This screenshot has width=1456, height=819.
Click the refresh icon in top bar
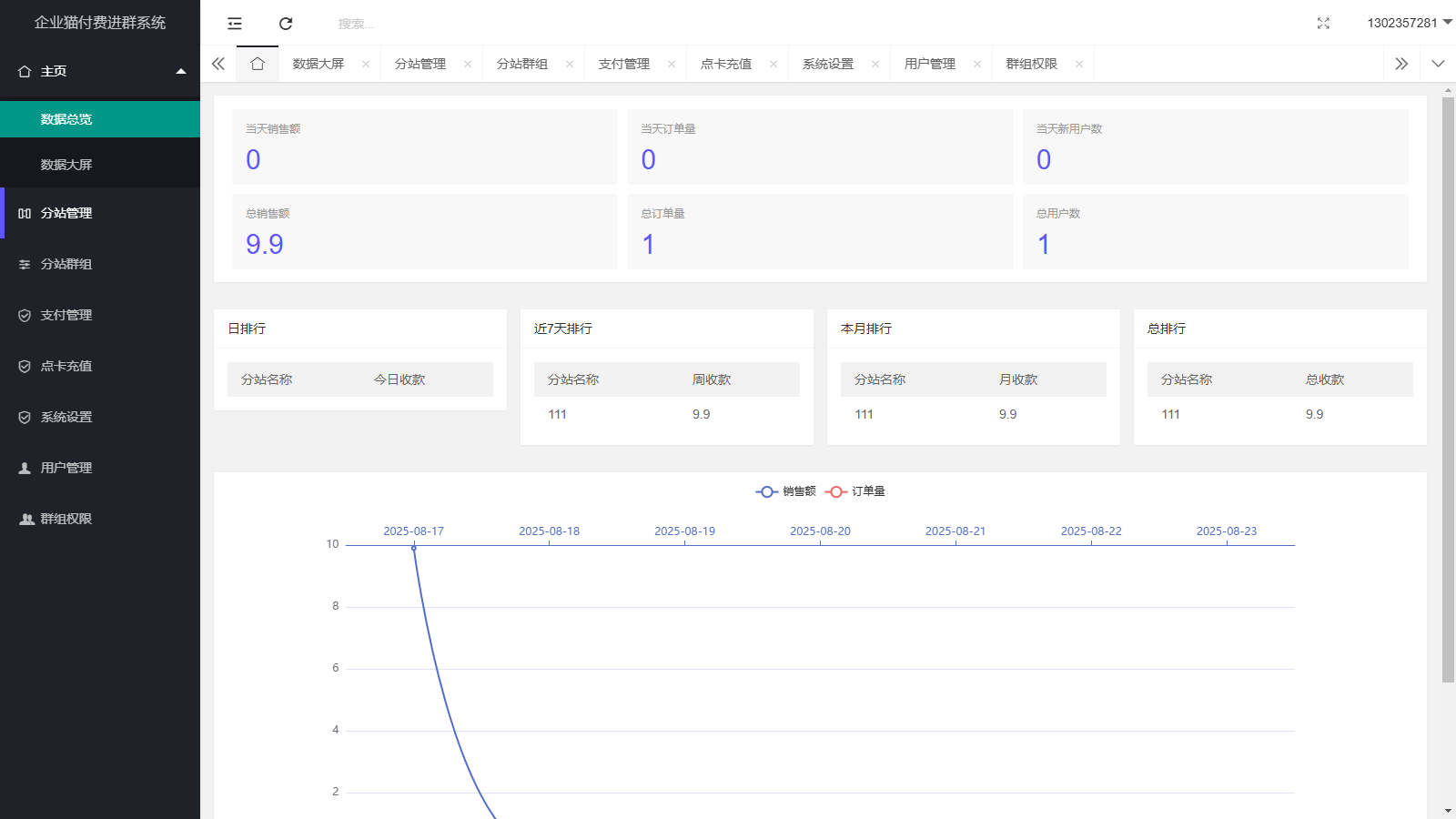(x=286, y=24)
